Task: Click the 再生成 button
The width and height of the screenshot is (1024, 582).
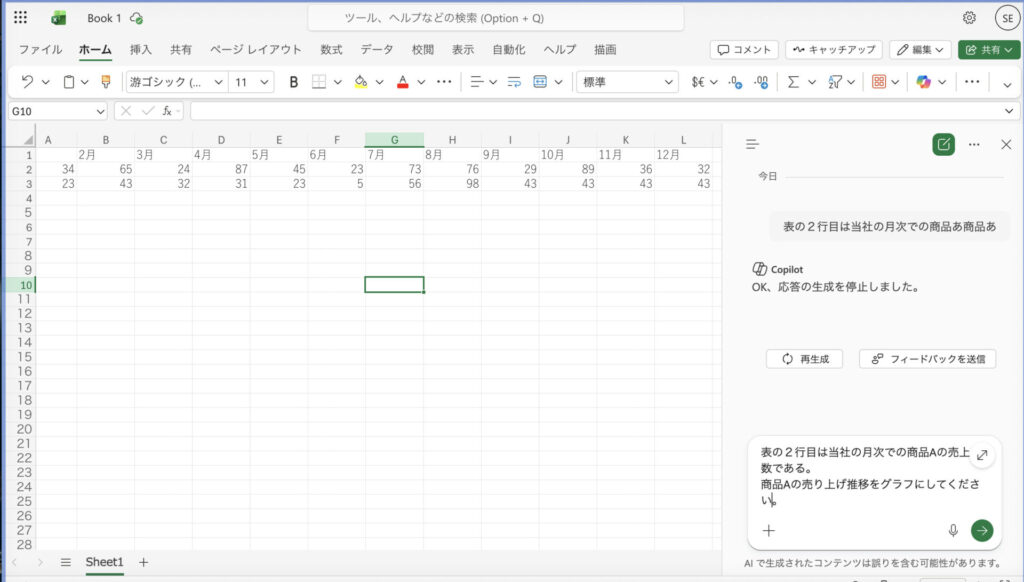Action: tap(804, 359)
